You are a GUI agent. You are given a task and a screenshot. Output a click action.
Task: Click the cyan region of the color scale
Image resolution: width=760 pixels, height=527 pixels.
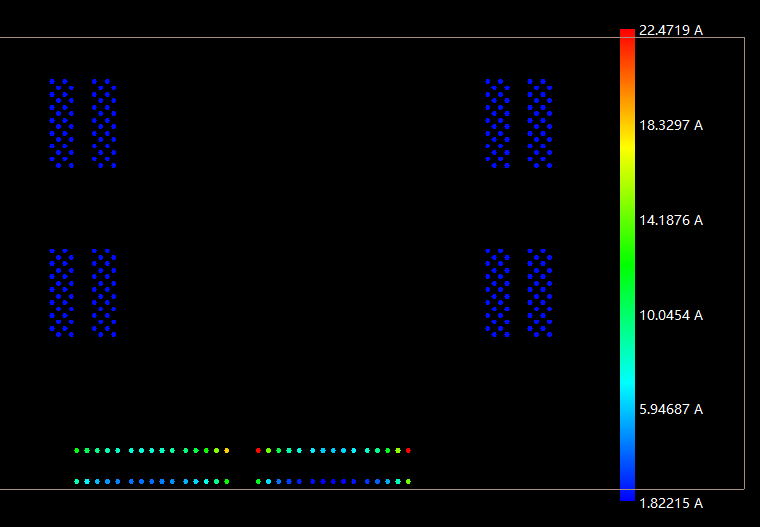[627, 385]
